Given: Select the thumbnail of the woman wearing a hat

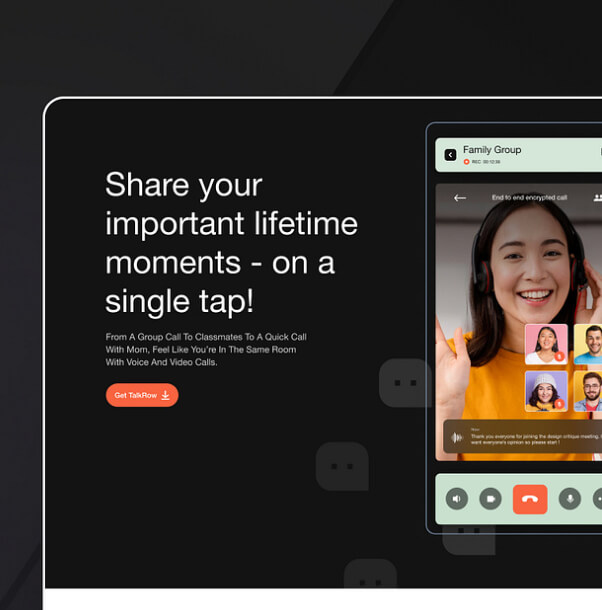Looking at the screenshot, I should pyautogui.click(x=546, y=390).
